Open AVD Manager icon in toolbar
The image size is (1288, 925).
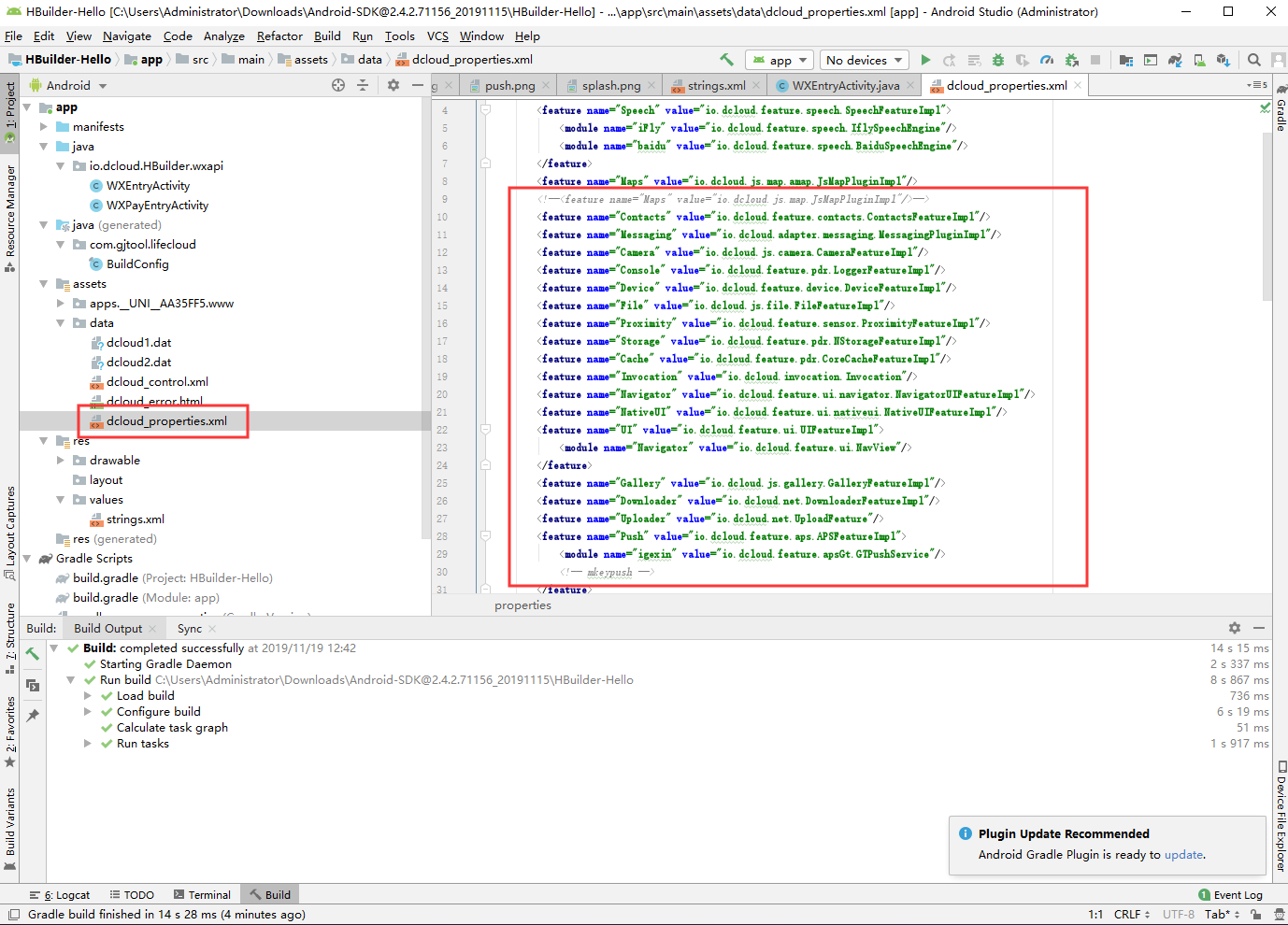pos(1199,60)
